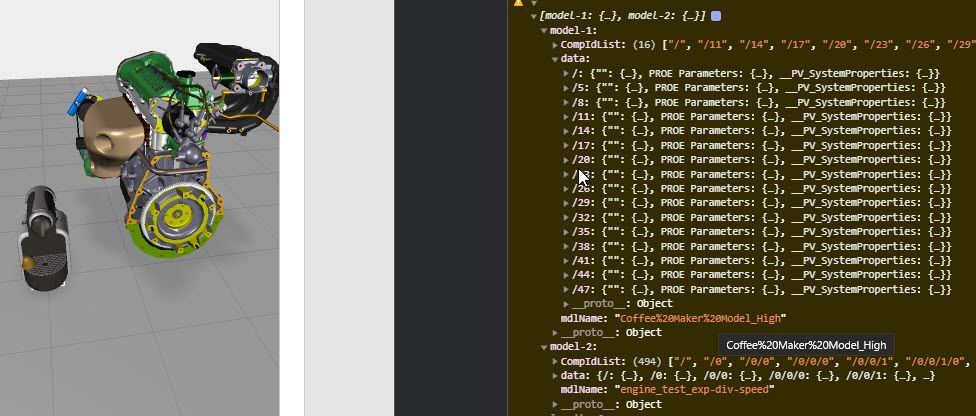This screenshot has height=416, width=976.
Task: Collapse the model-1 tree node
Action: 544,31
